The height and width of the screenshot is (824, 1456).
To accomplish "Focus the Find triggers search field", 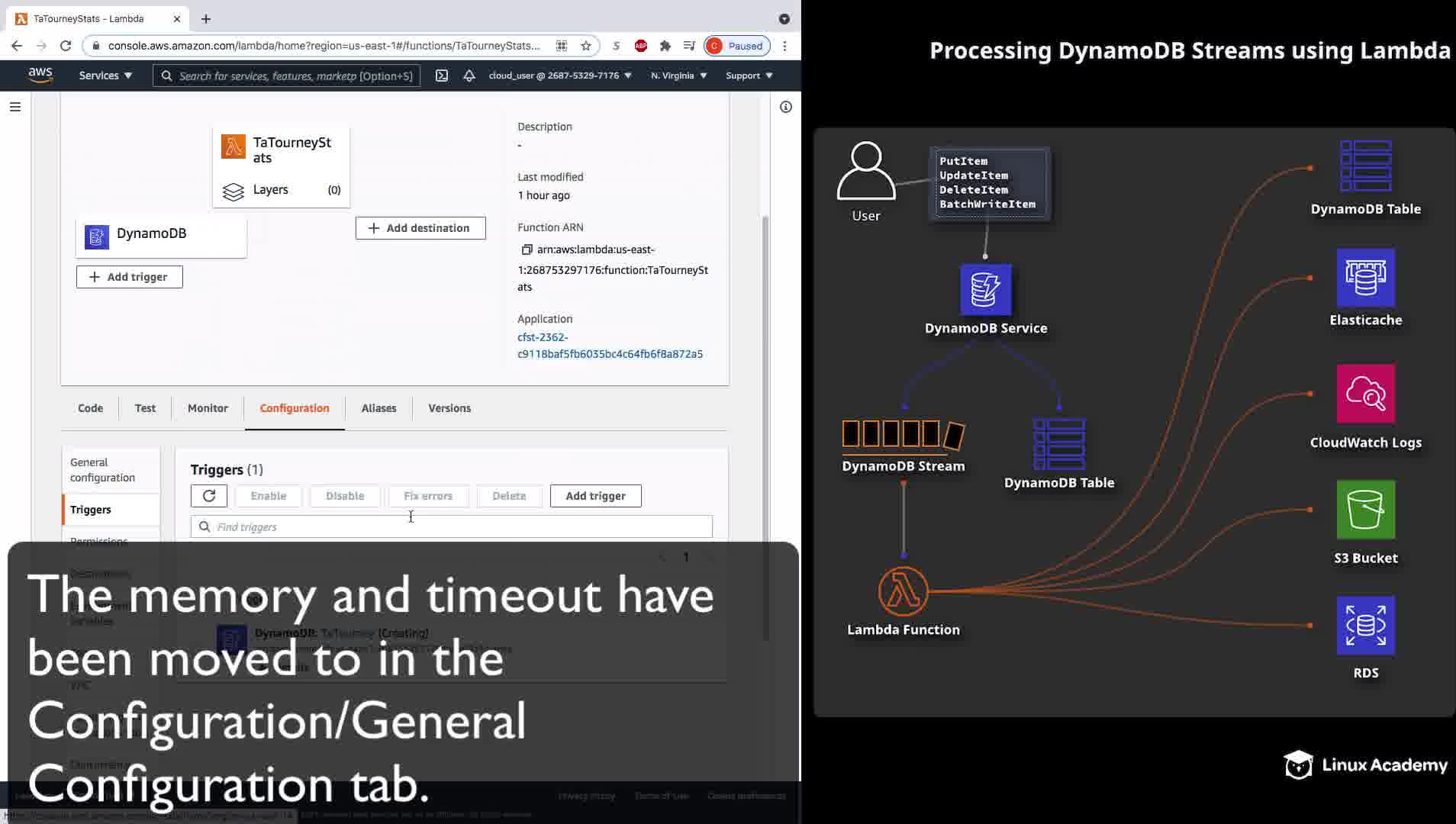I will point(452,526).
